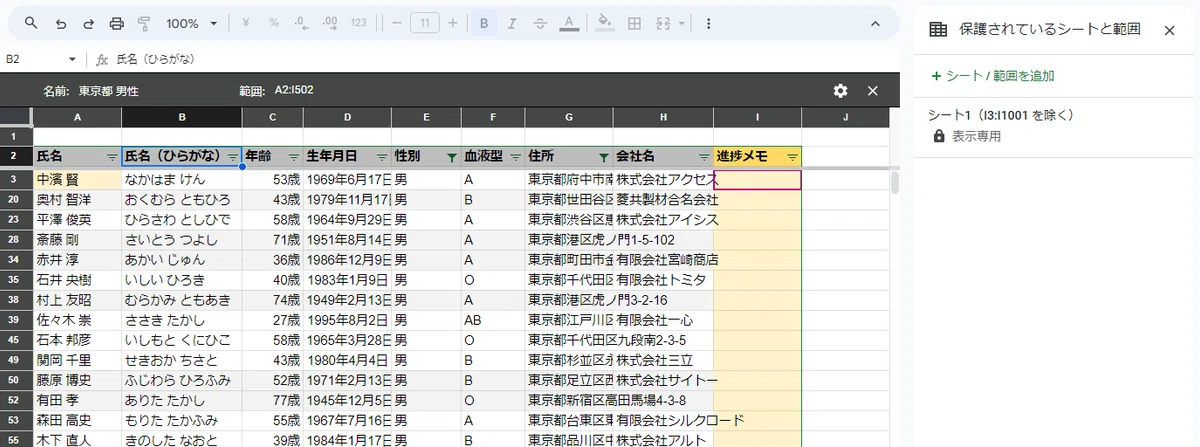Image resolution: width=1200 pixels, height=447 pixels.
Task: Open the active filter on 住所 column
Action: point(603,158)
